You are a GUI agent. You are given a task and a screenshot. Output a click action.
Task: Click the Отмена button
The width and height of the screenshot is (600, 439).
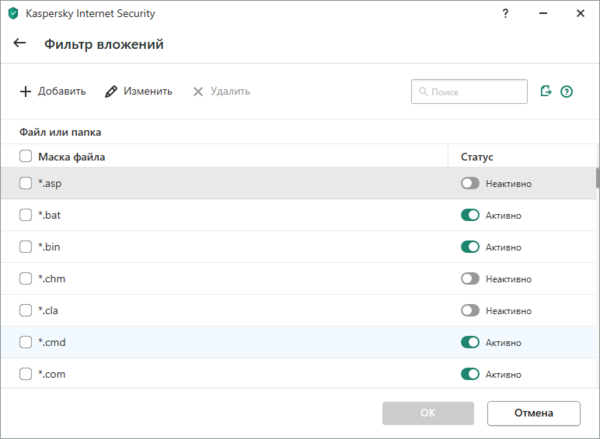click(534, 412)
